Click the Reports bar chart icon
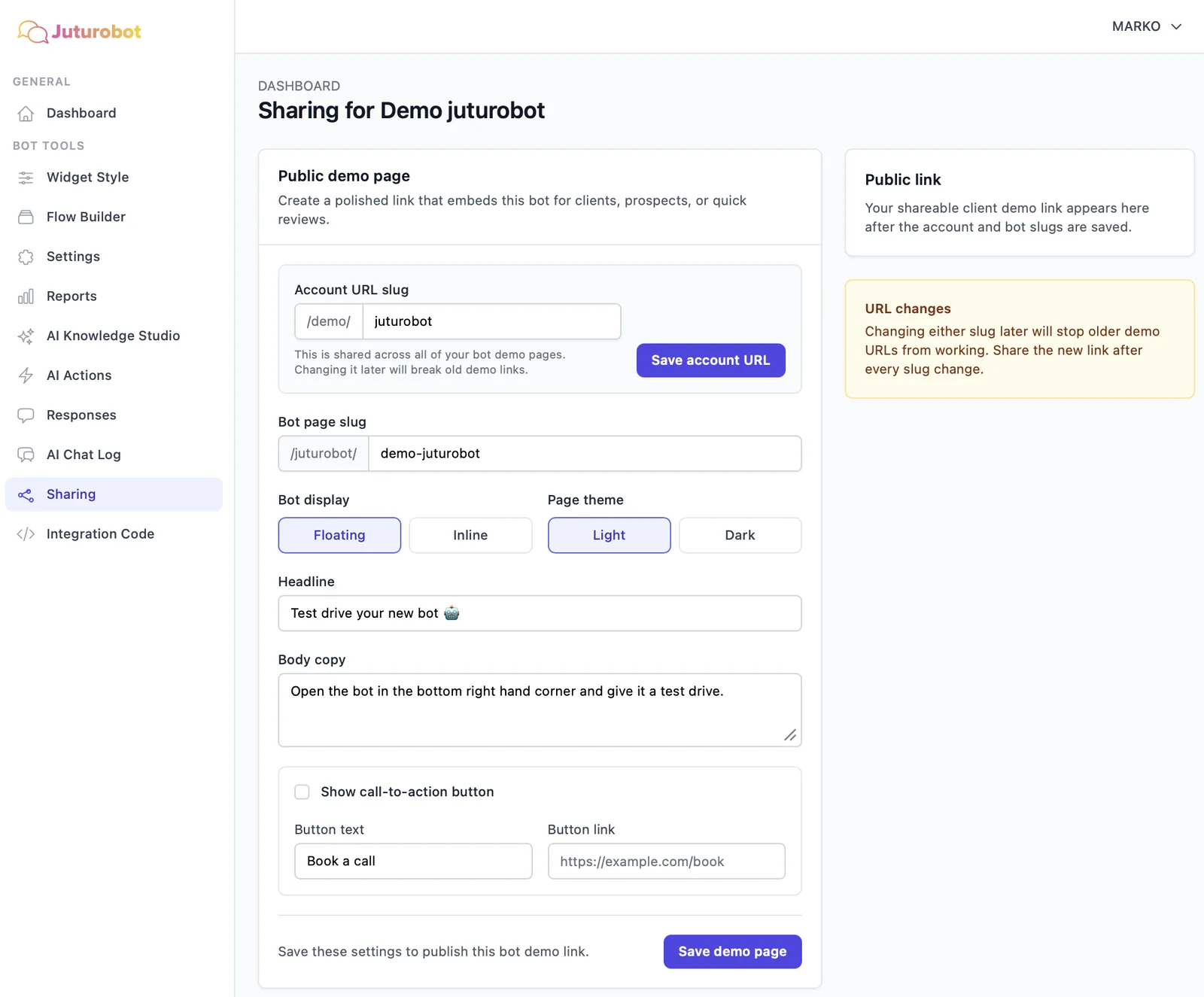 [26, 296]
